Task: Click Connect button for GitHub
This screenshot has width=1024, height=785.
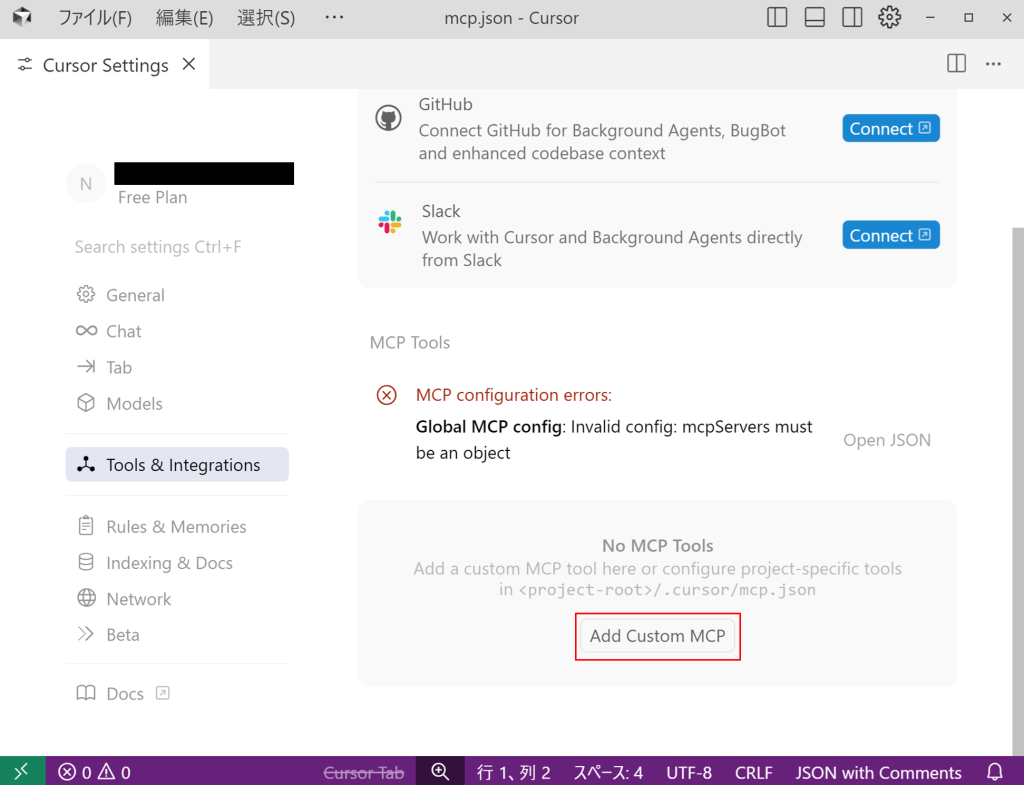Action: point(890,129)
